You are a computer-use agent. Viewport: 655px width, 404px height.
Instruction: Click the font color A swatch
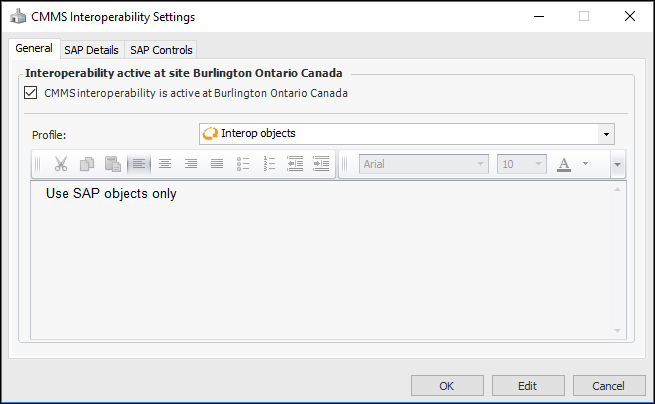tap(563, 164)
